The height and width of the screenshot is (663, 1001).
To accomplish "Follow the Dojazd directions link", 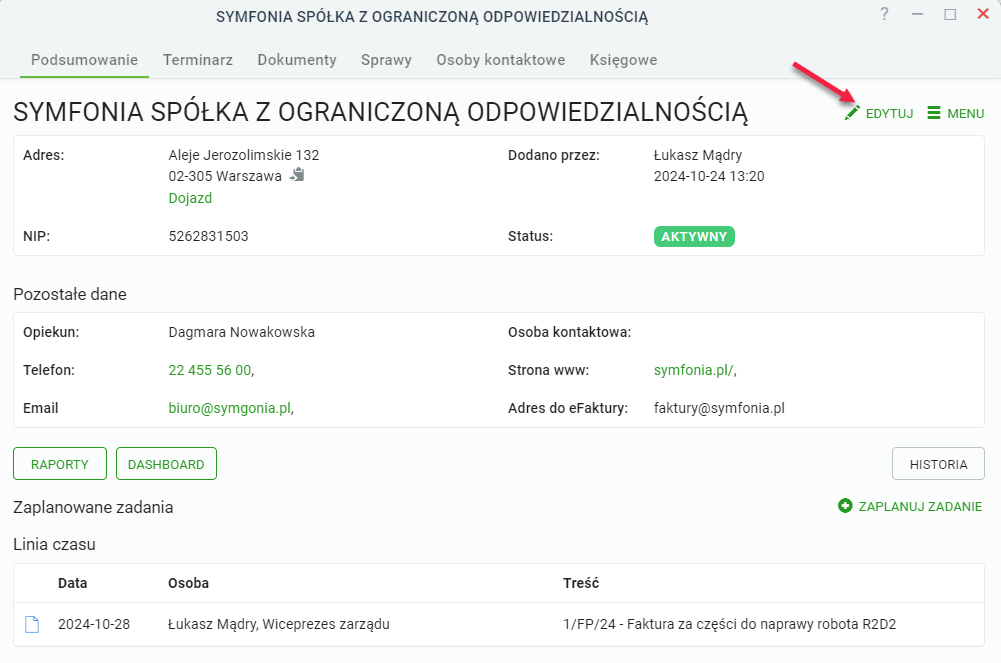I will click(190, 198).
